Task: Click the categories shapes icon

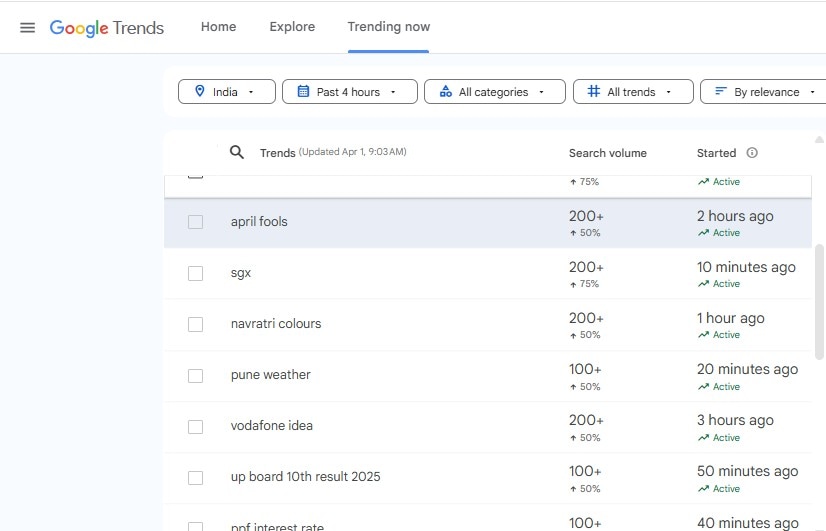Action: tap(445, 92)
